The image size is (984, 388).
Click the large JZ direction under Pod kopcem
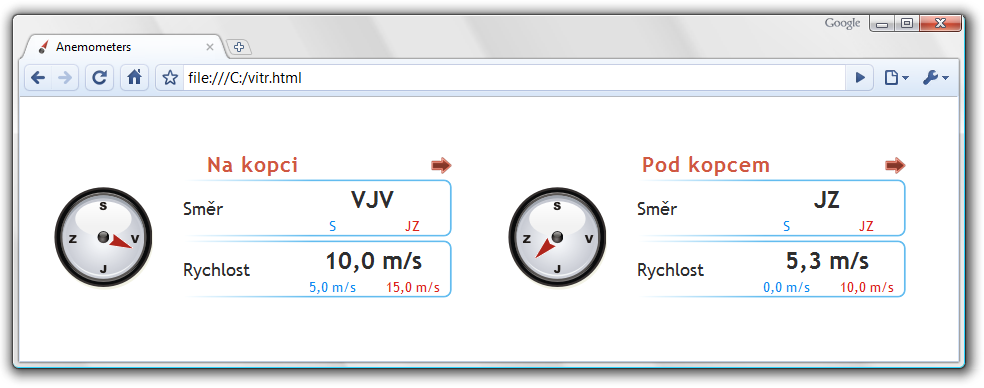pos(826,200)
